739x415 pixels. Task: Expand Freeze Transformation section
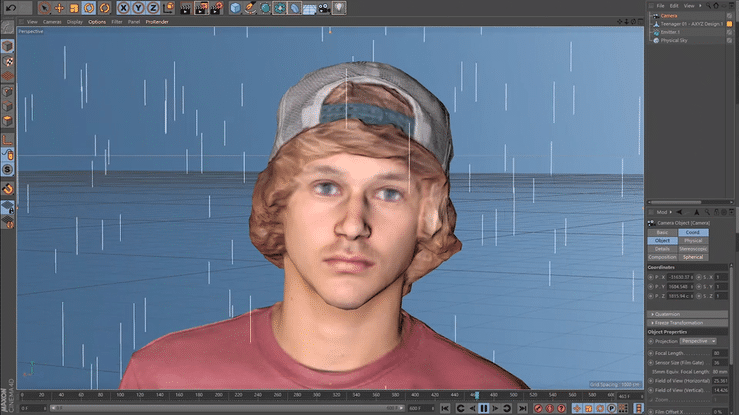688,323
